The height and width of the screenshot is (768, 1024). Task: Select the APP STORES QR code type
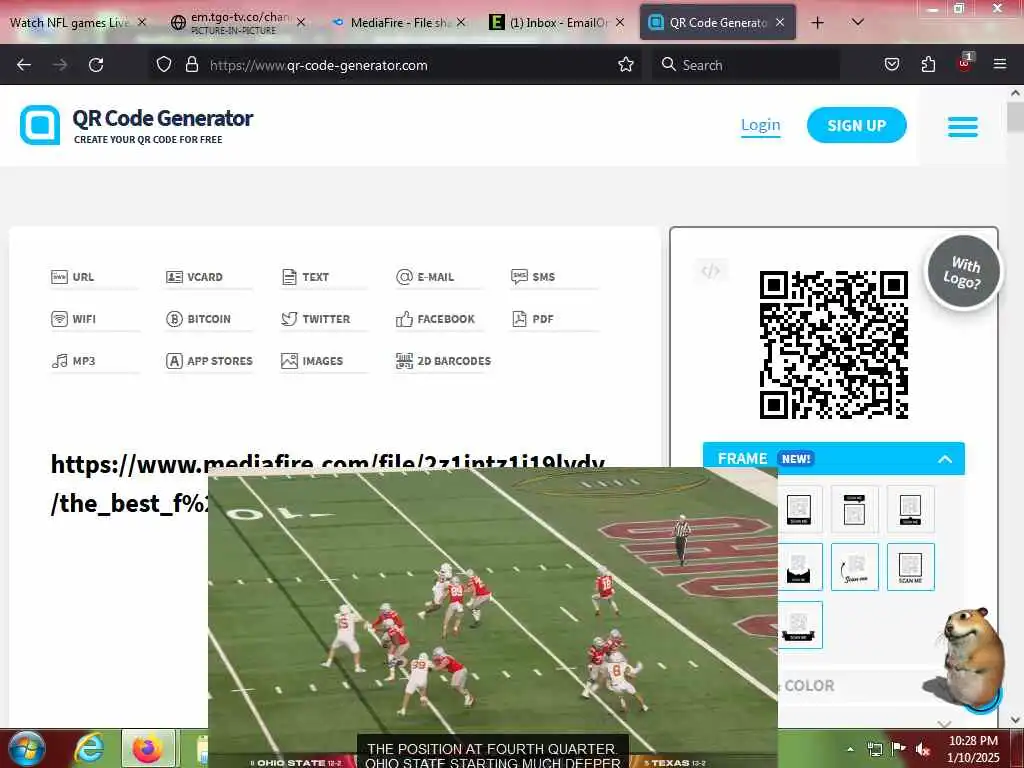pos(209,360)
